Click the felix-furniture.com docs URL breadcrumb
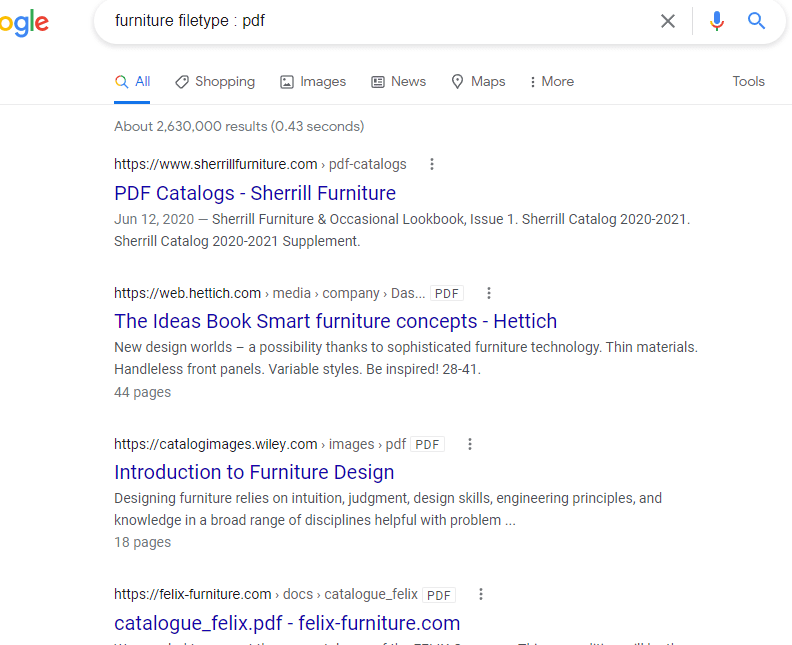The height and width of the screenshot is (645, 792). pyautogui.click(x=266, y=594)
